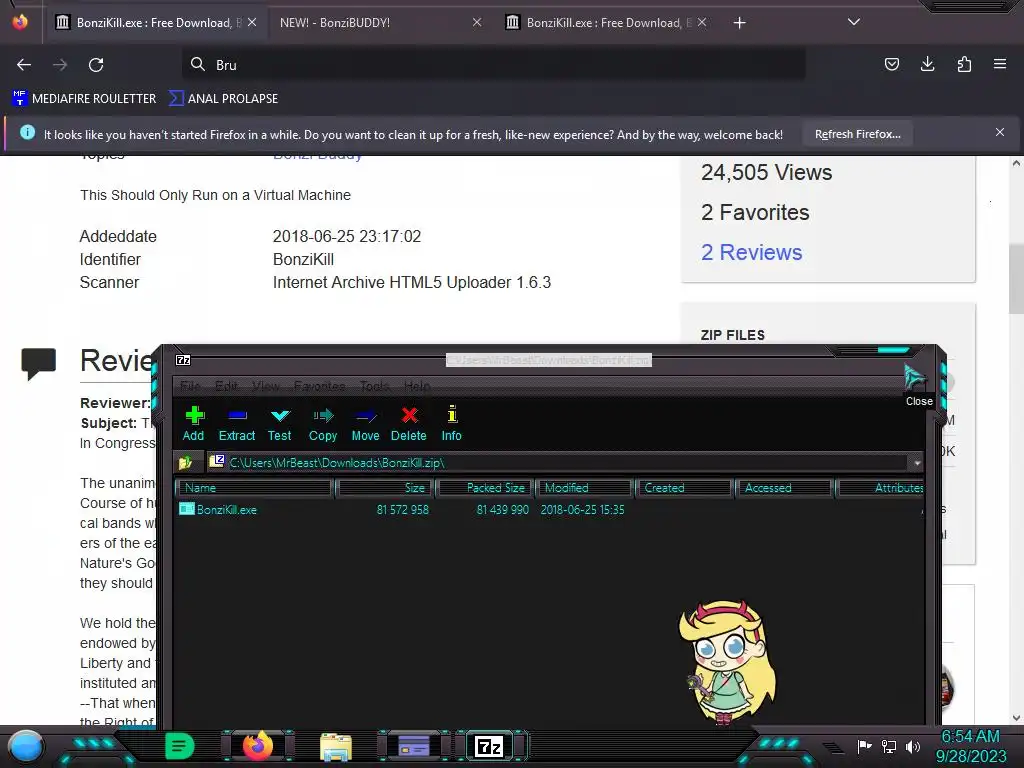Expand the list all tabs chevron
1024x768 pixels.
point(854,22)
